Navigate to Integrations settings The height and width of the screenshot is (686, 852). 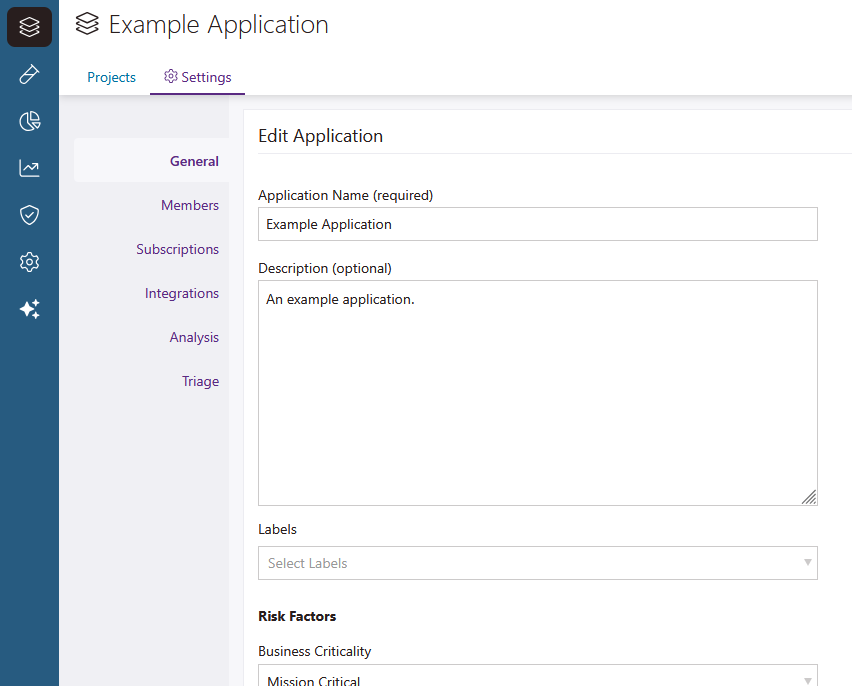[182, 293]
